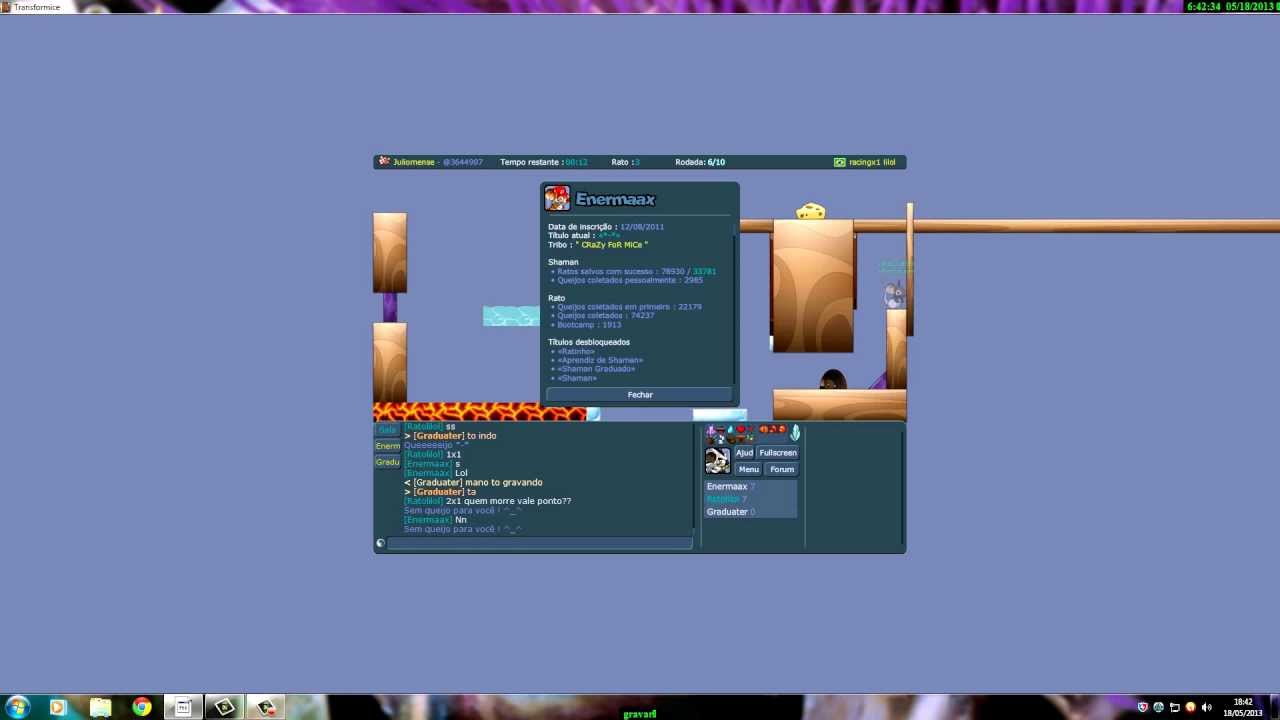This screenshot has width=1280, height=720.
Task: Click the blue water drop icon
Action: 730,429
